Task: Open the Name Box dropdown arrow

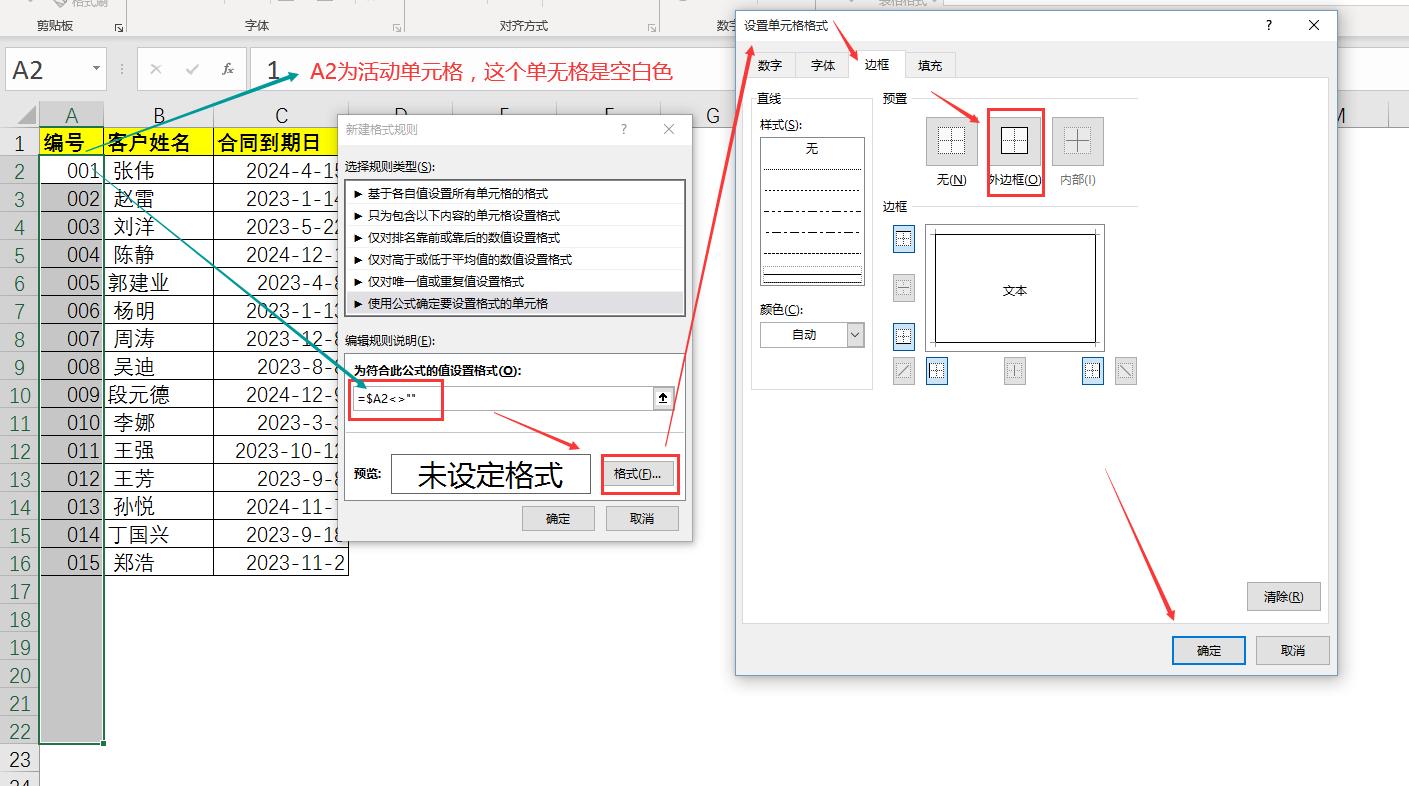Action: (x=96, y=69)
